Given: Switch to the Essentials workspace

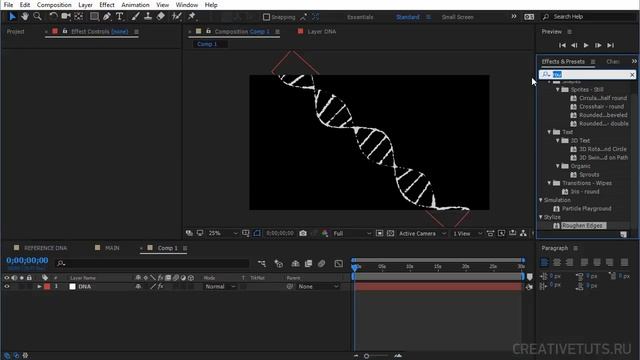Looking at the screenshot, I should tap(360, 17).
